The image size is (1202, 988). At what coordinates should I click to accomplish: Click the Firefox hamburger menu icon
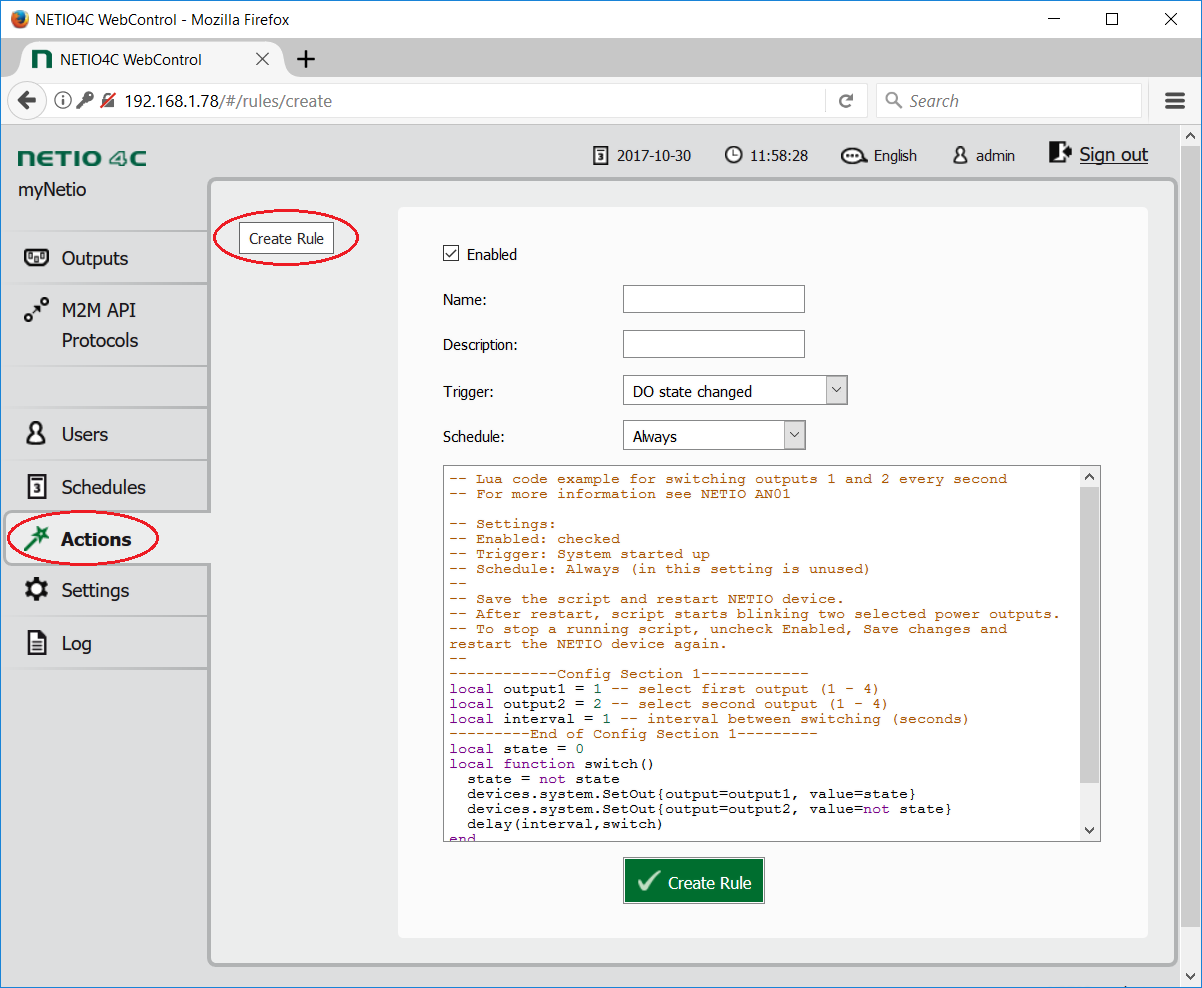tap(1175, 101)
